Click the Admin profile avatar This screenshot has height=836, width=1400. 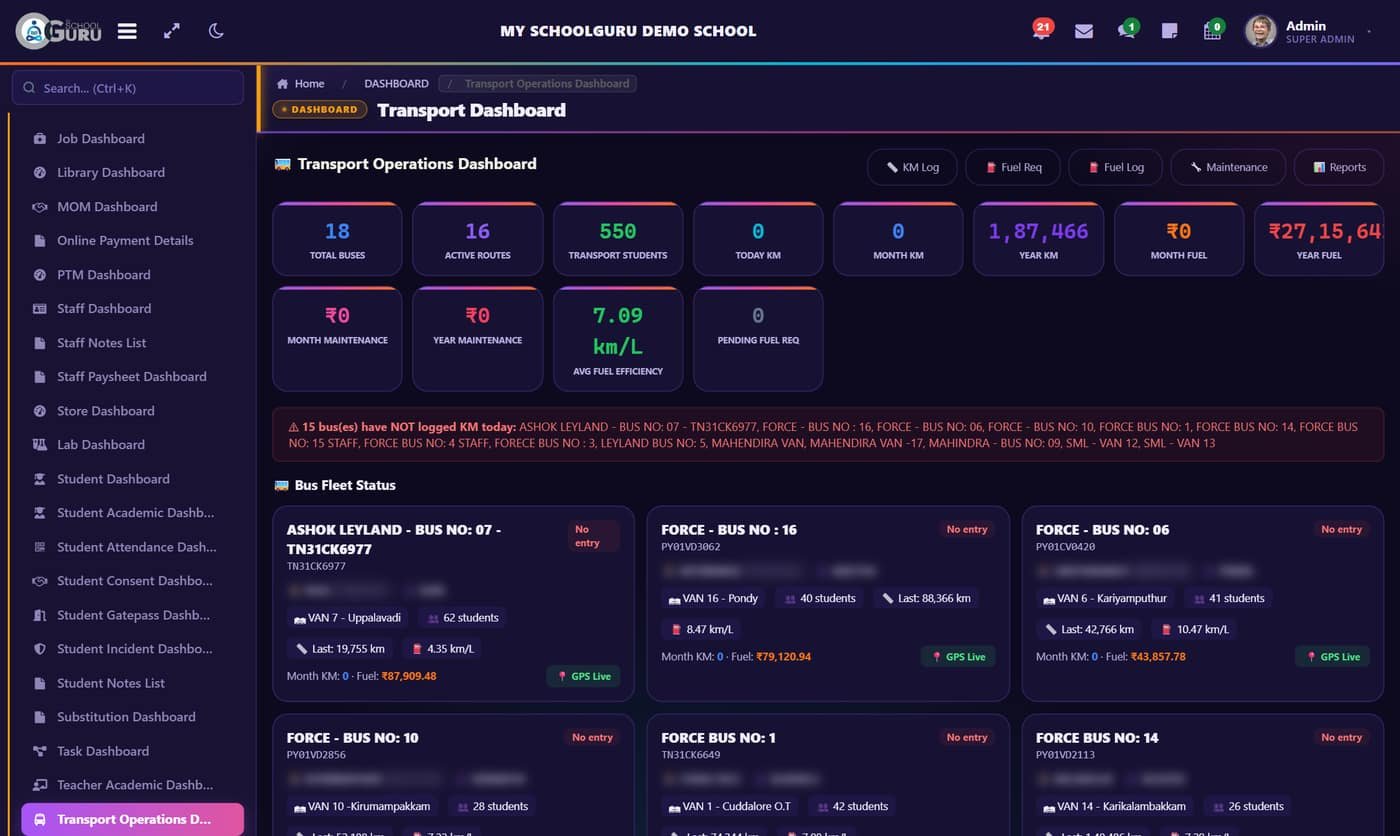1260,31
